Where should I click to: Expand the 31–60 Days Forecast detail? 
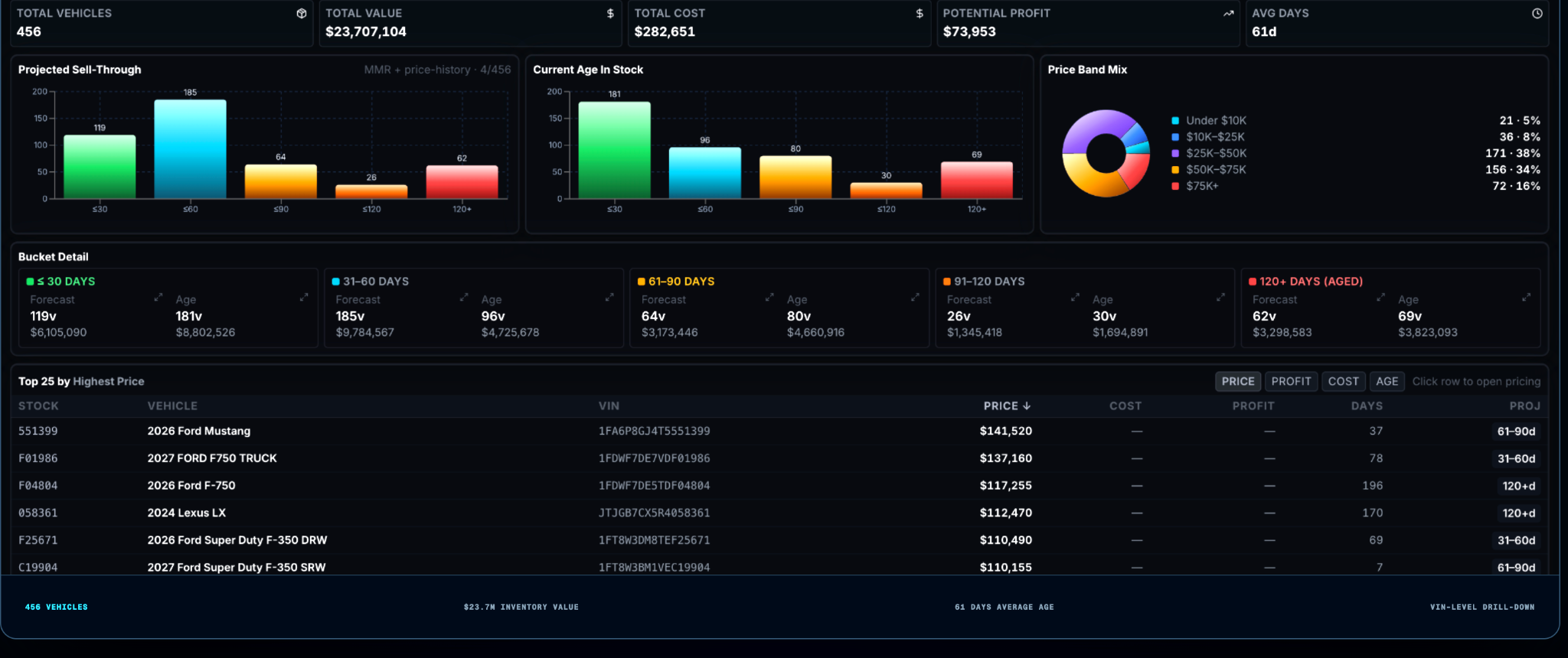[464, 297]
